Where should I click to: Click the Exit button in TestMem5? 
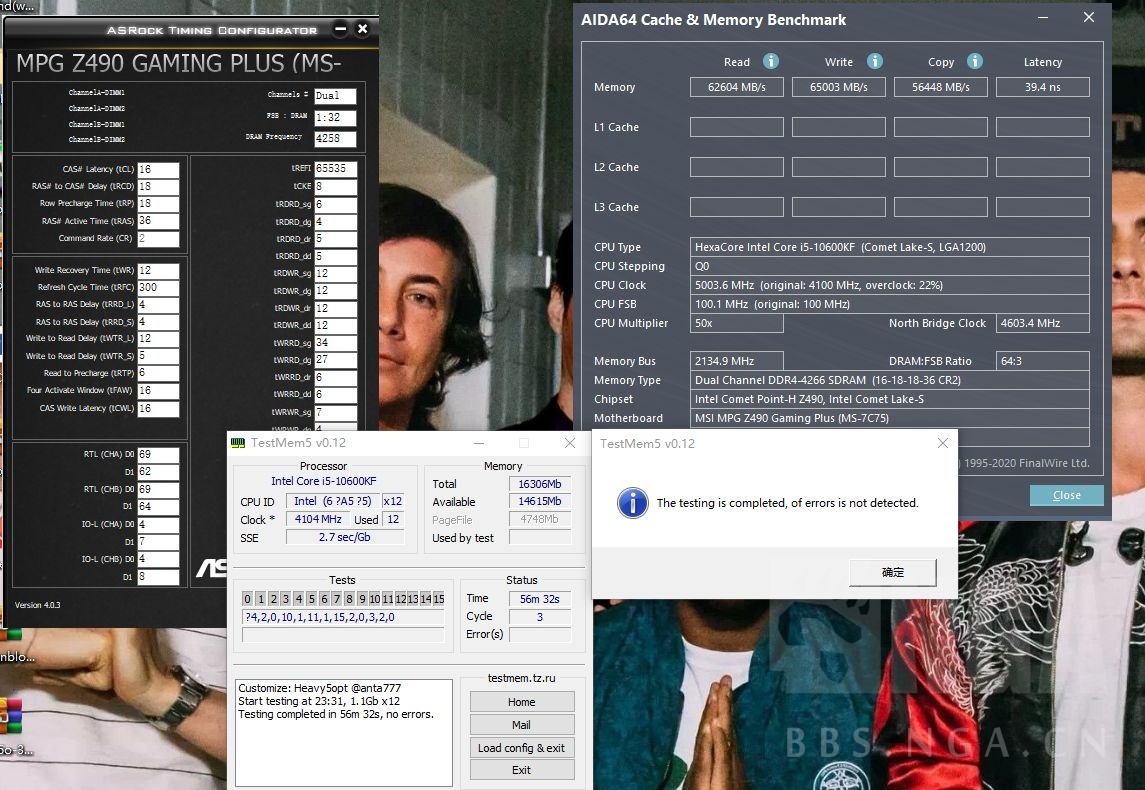point(521,770)
